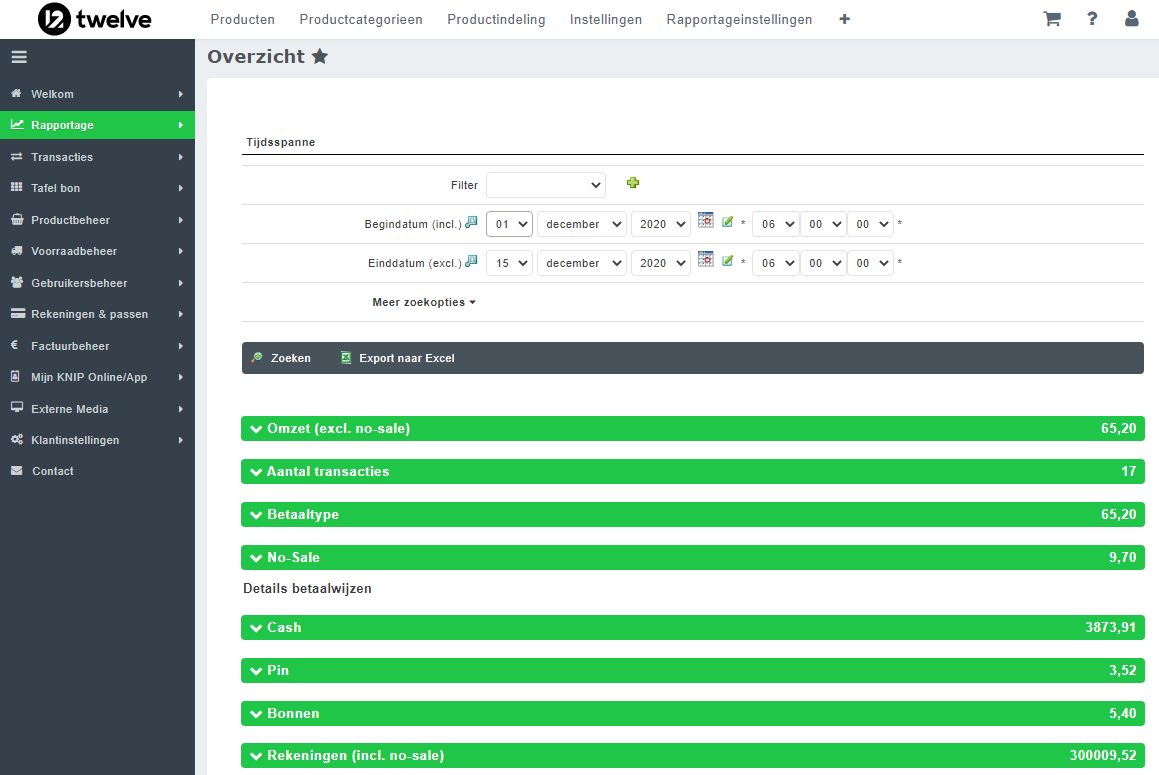Add a filter with green plus
Viewport: 1159px width, 775px height.
coord(632,183)
